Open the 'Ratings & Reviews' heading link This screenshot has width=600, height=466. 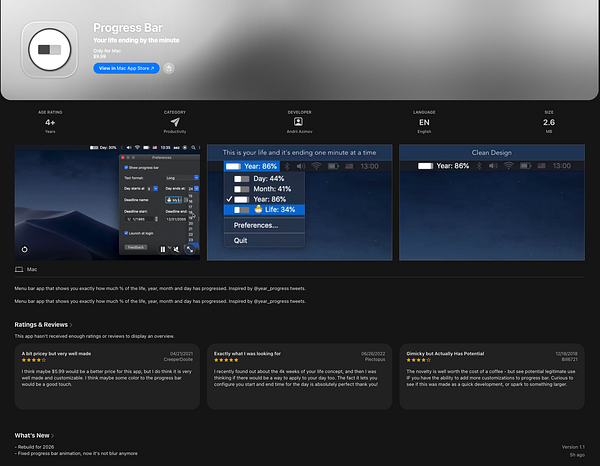pyautogui.click(x=41, y=325)
